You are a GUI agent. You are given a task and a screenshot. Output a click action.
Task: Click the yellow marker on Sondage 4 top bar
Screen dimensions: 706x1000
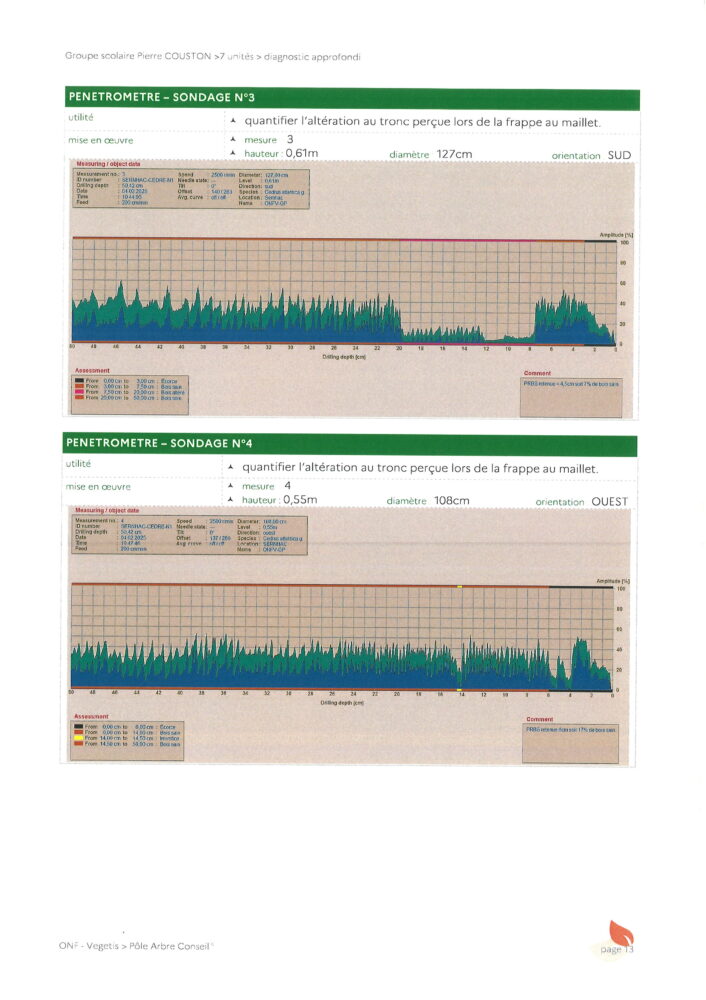[459, 586]
